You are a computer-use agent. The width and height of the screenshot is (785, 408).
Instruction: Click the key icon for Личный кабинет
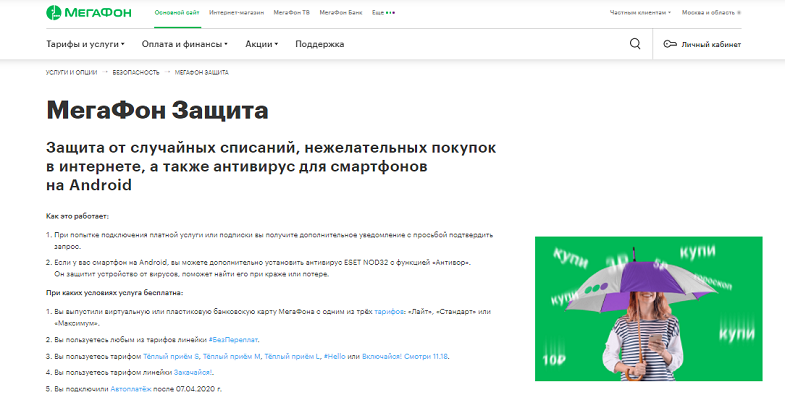(670, 44)
